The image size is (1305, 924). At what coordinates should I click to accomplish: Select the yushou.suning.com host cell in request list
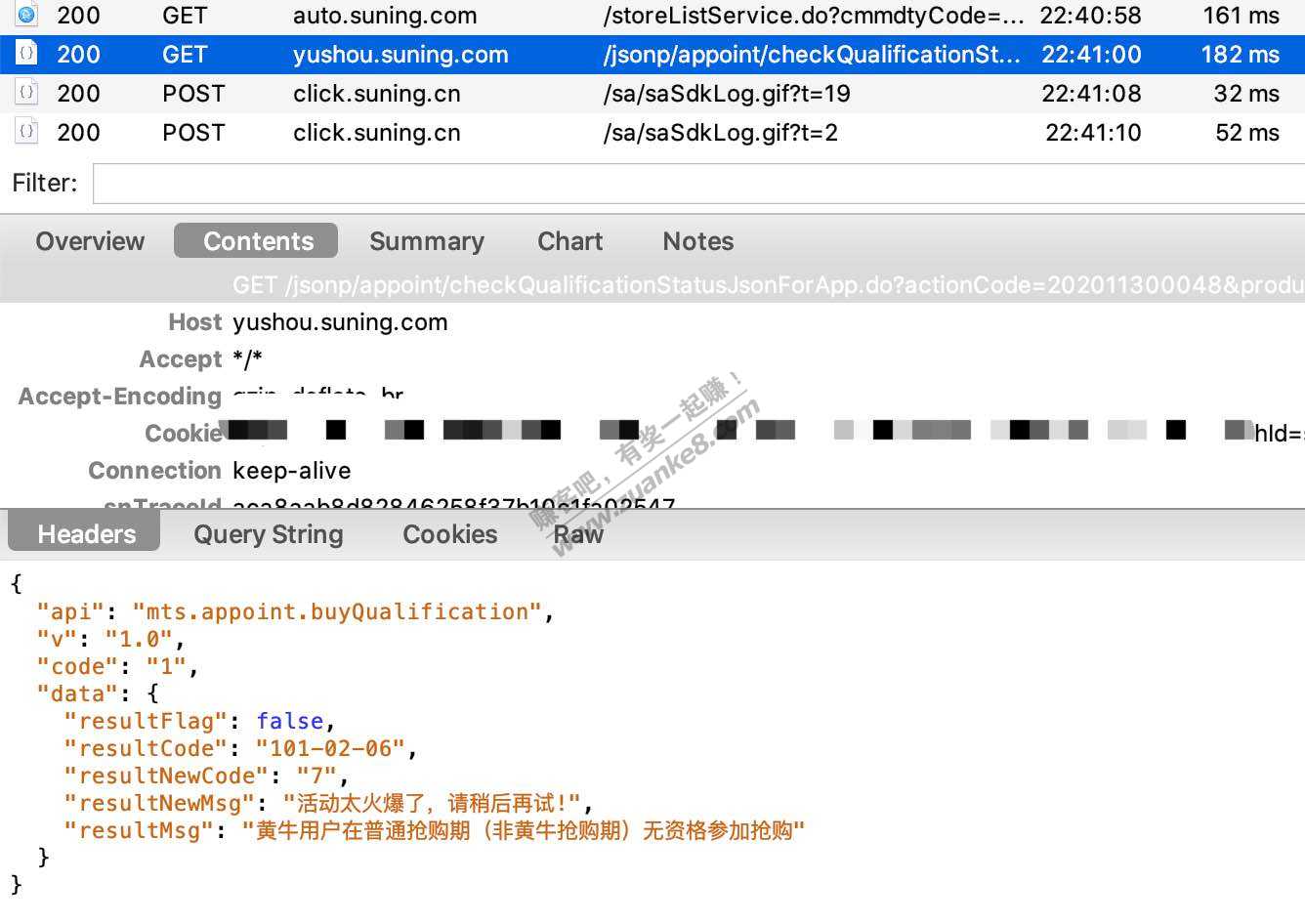[400, 55]
